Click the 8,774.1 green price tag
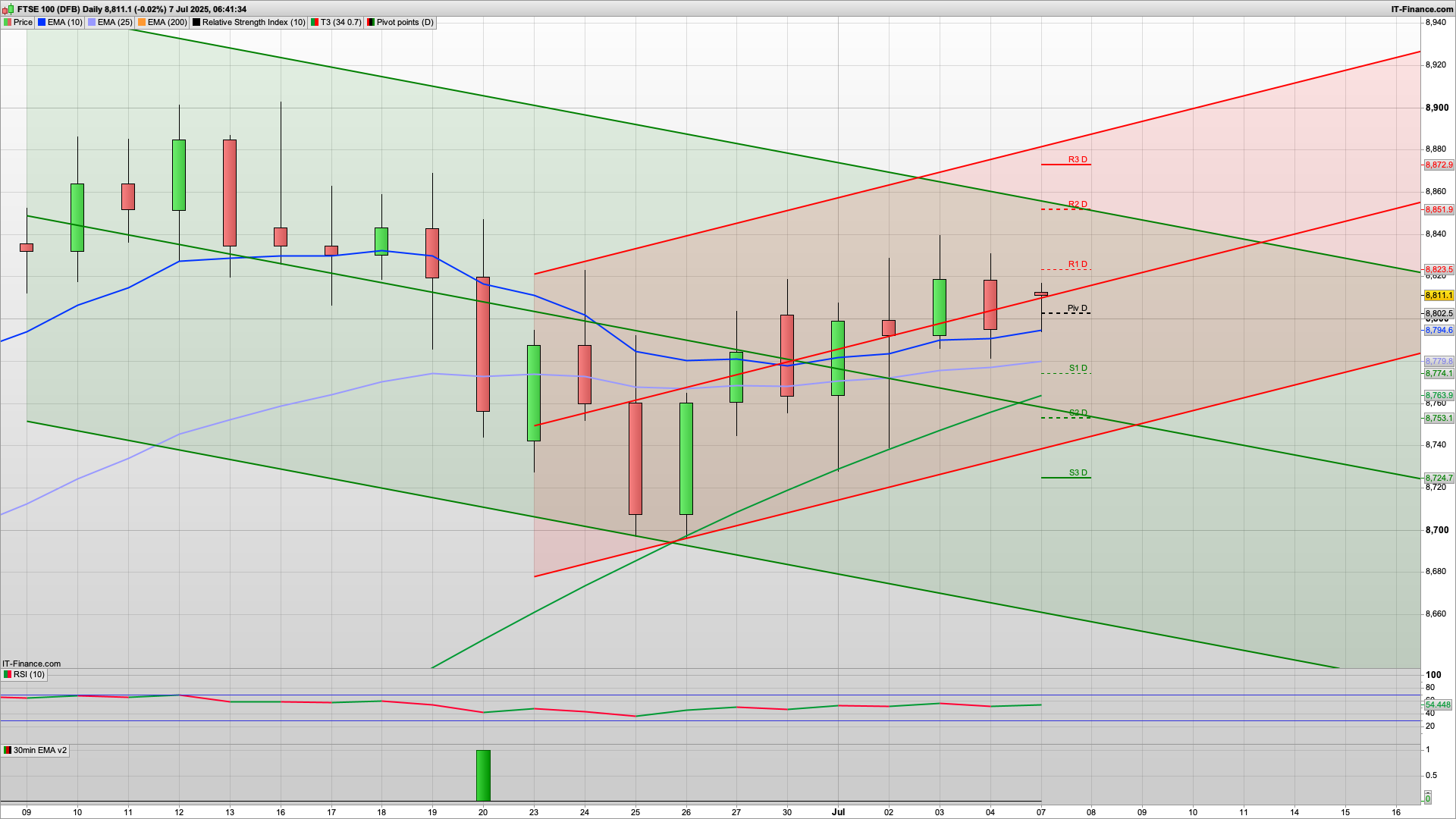Image resolution: width=1456 pixels, height=819 pixels. 1439,373
